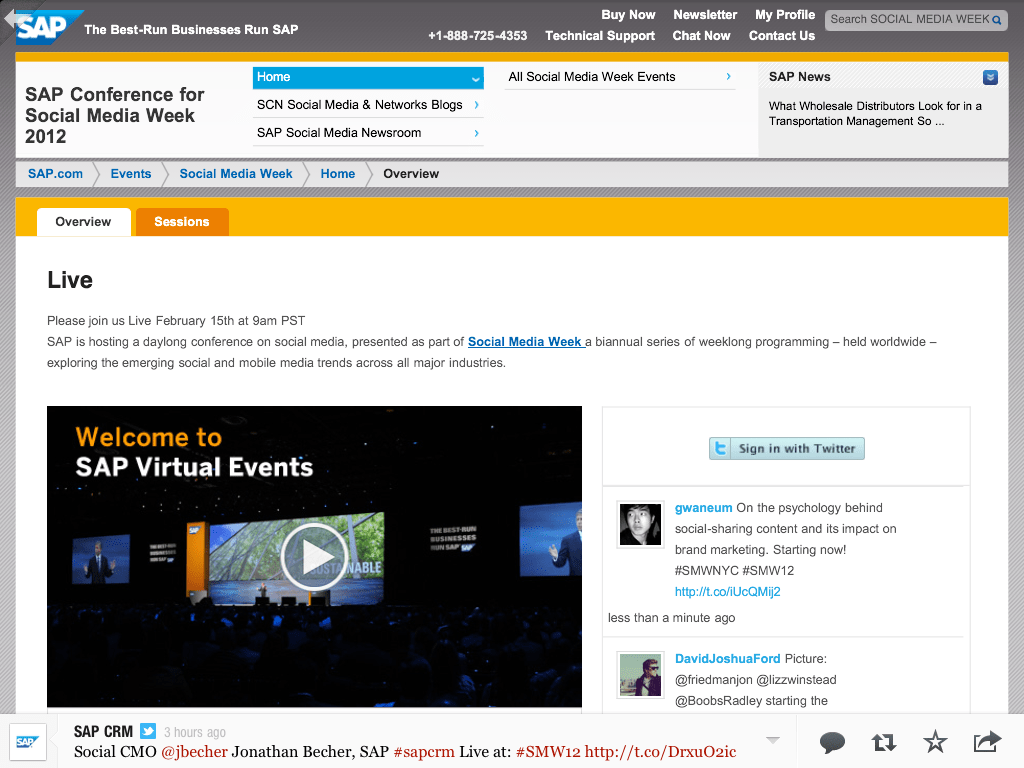The width and height of the screenshot is (1024, 768).
Task: Favorite the tweet with star icon
Action: pos(935,742)
